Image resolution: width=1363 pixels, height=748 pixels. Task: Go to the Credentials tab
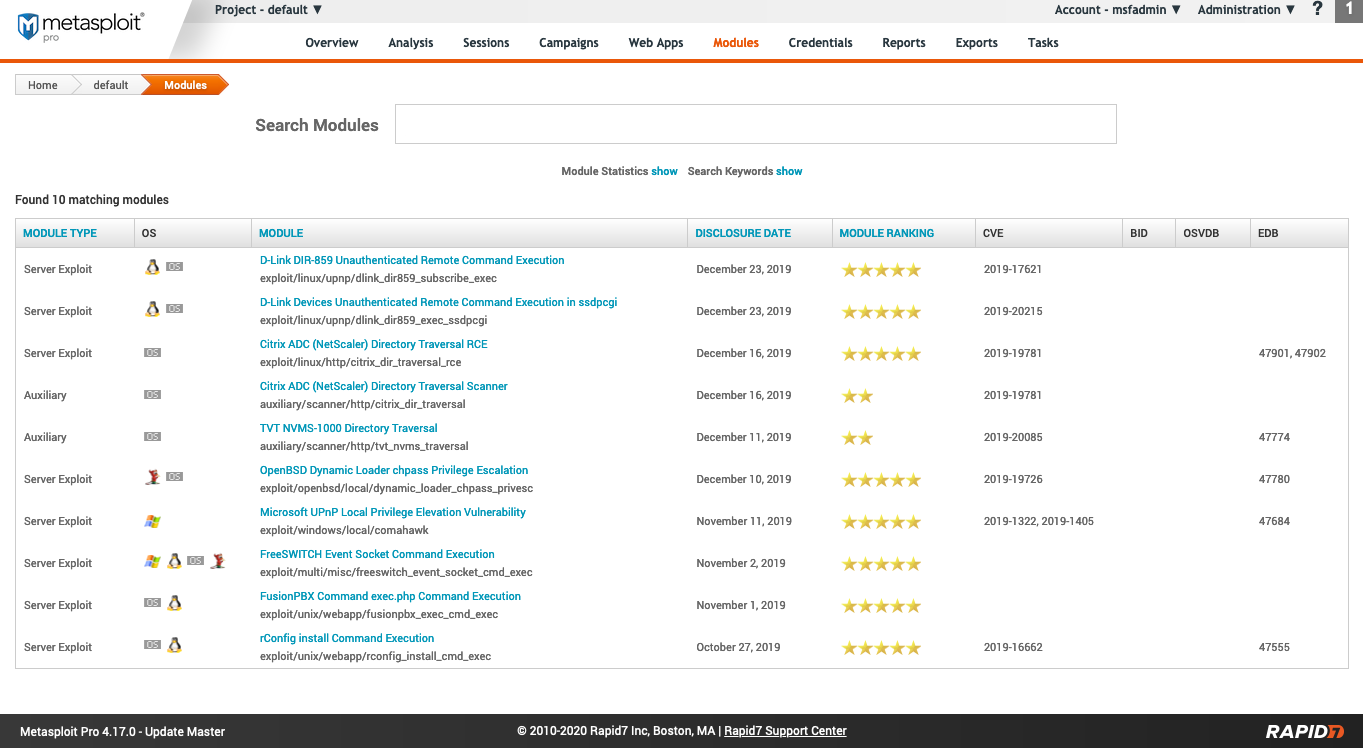pyautogui.click(x=820, y=43)
